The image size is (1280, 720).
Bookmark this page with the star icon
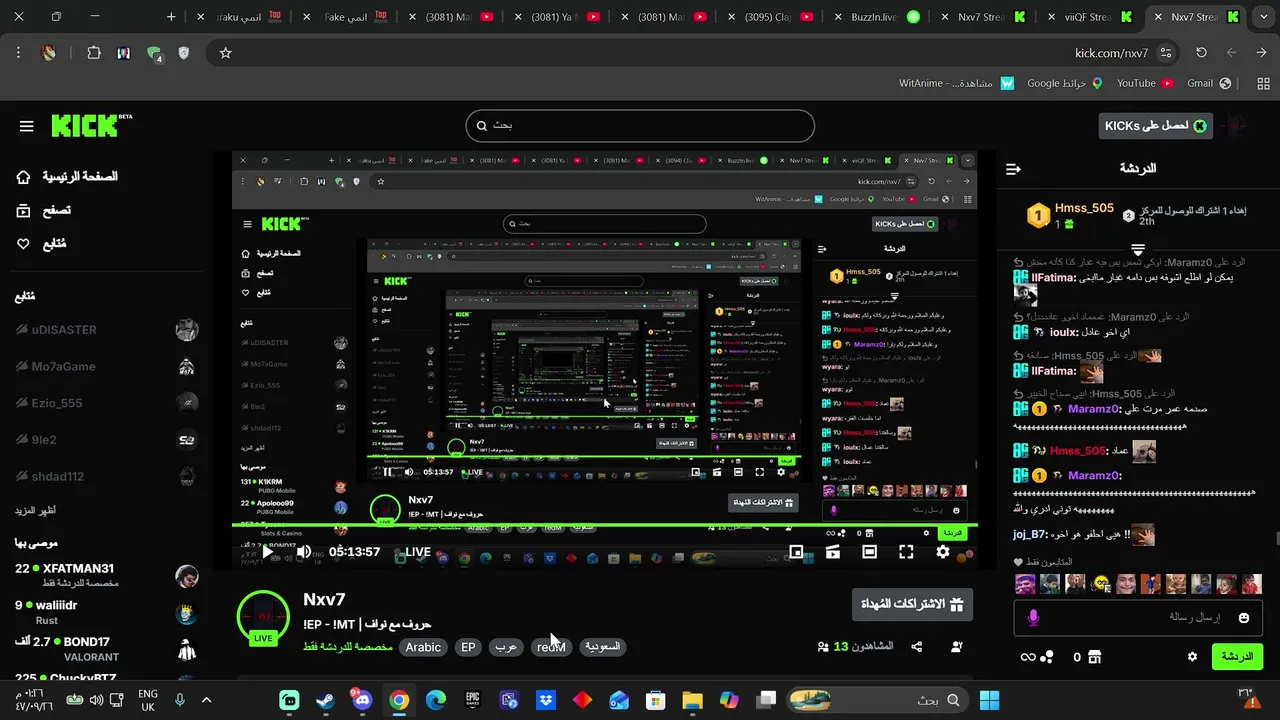pos(225,53)
